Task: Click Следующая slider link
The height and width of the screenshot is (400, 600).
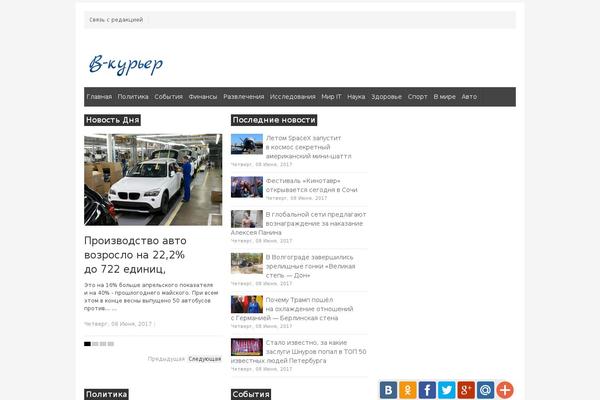Action: [x=205, y=359]
